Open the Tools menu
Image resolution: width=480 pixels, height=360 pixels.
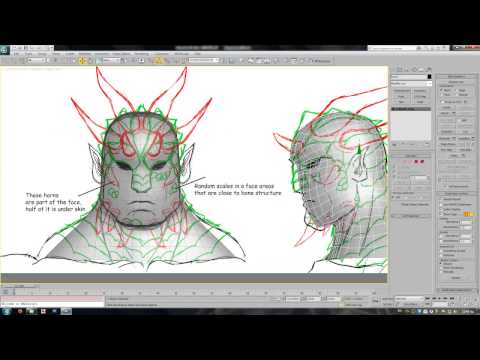click(29, 54)
